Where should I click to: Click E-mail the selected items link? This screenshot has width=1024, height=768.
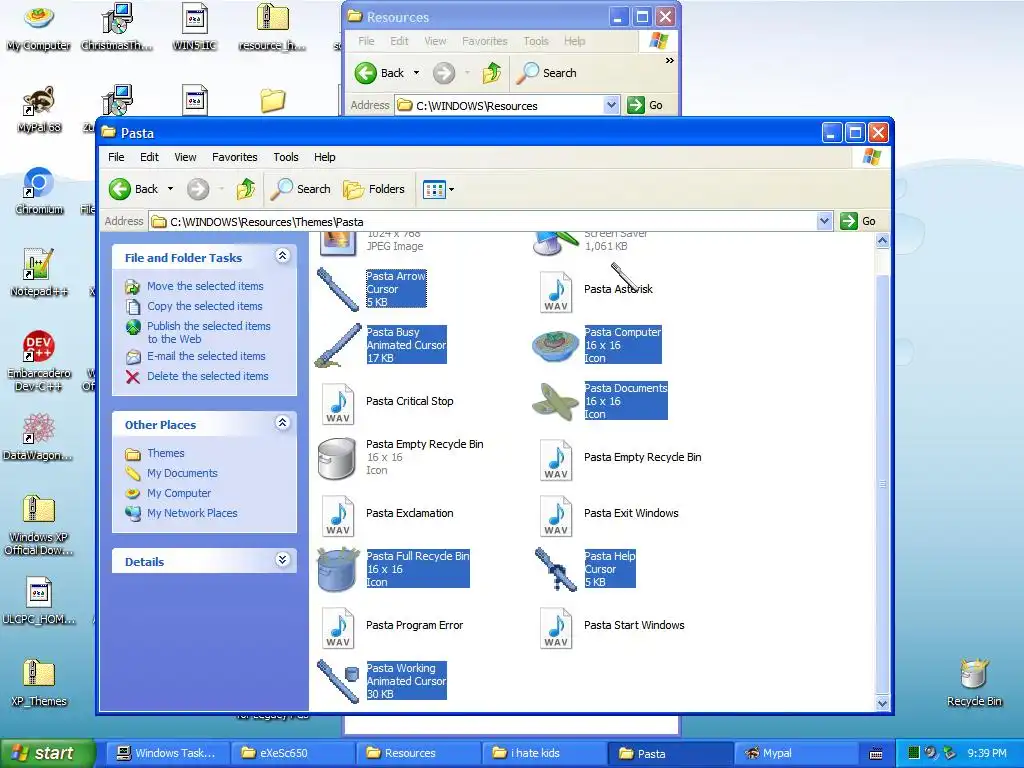click(x=206, y=356)
